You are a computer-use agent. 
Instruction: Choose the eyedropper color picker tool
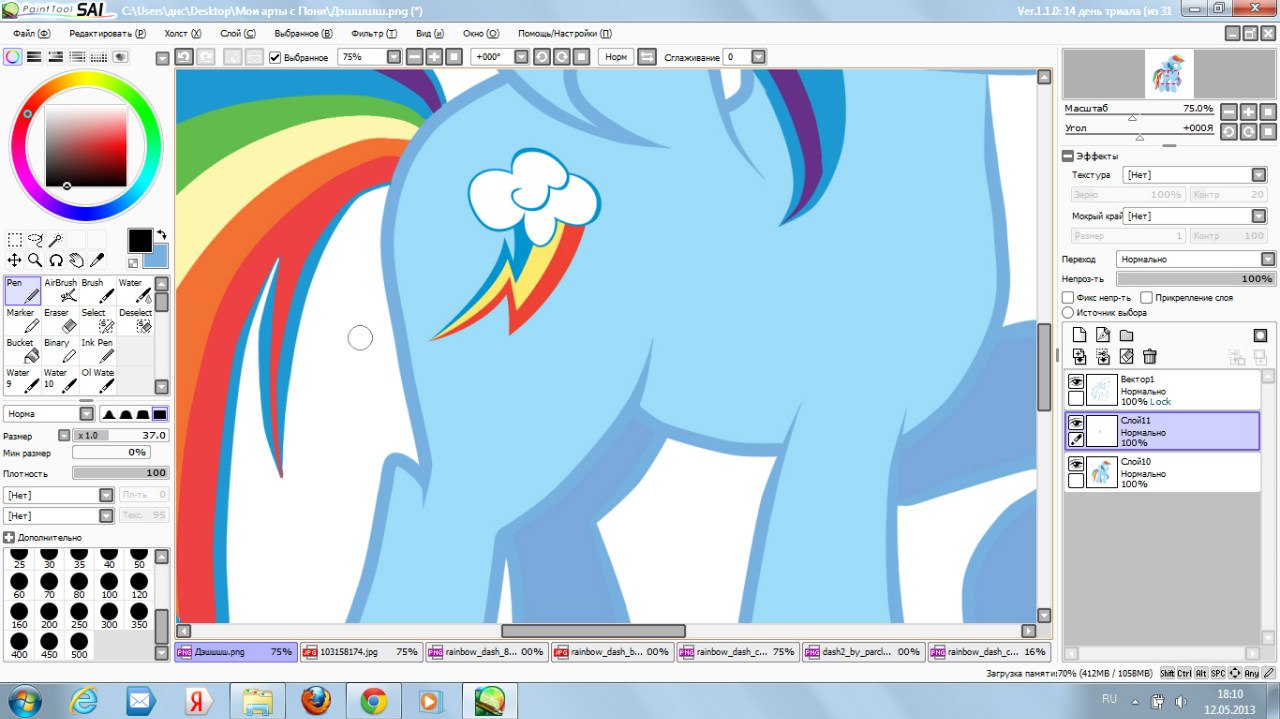point(97,260)
